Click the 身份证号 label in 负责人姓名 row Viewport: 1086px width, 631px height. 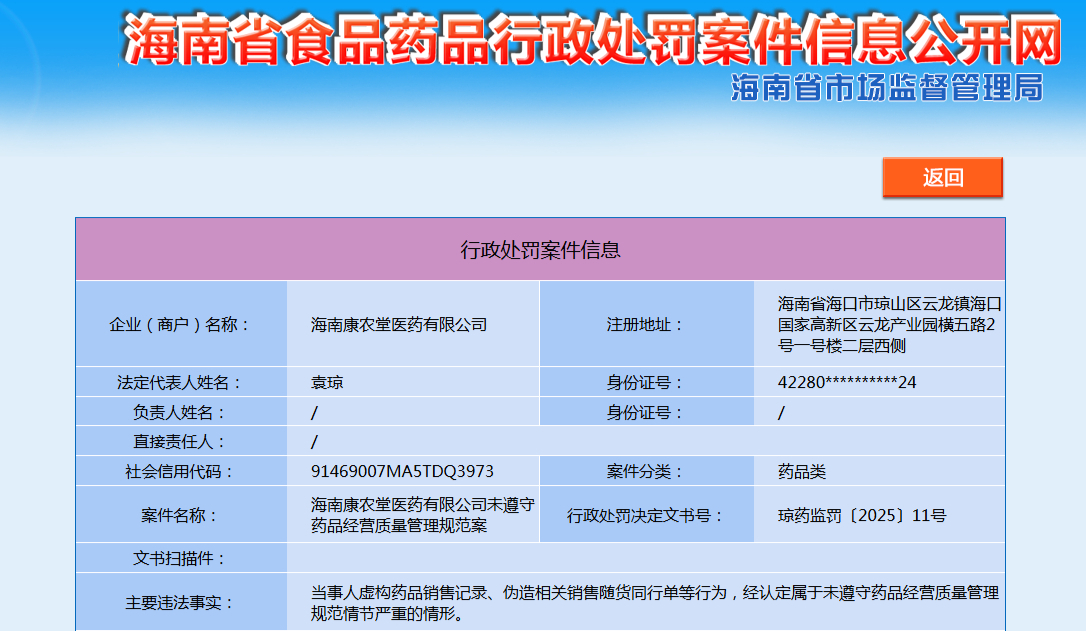(646, 413)
